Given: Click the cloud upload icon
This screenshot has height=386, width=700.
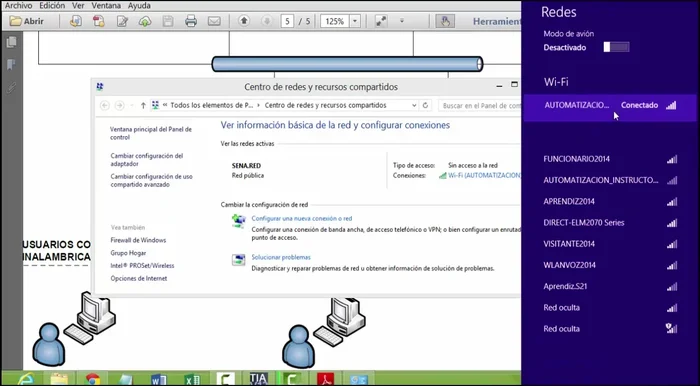Looking at the screenshot, I should click(x=145, y=21).
